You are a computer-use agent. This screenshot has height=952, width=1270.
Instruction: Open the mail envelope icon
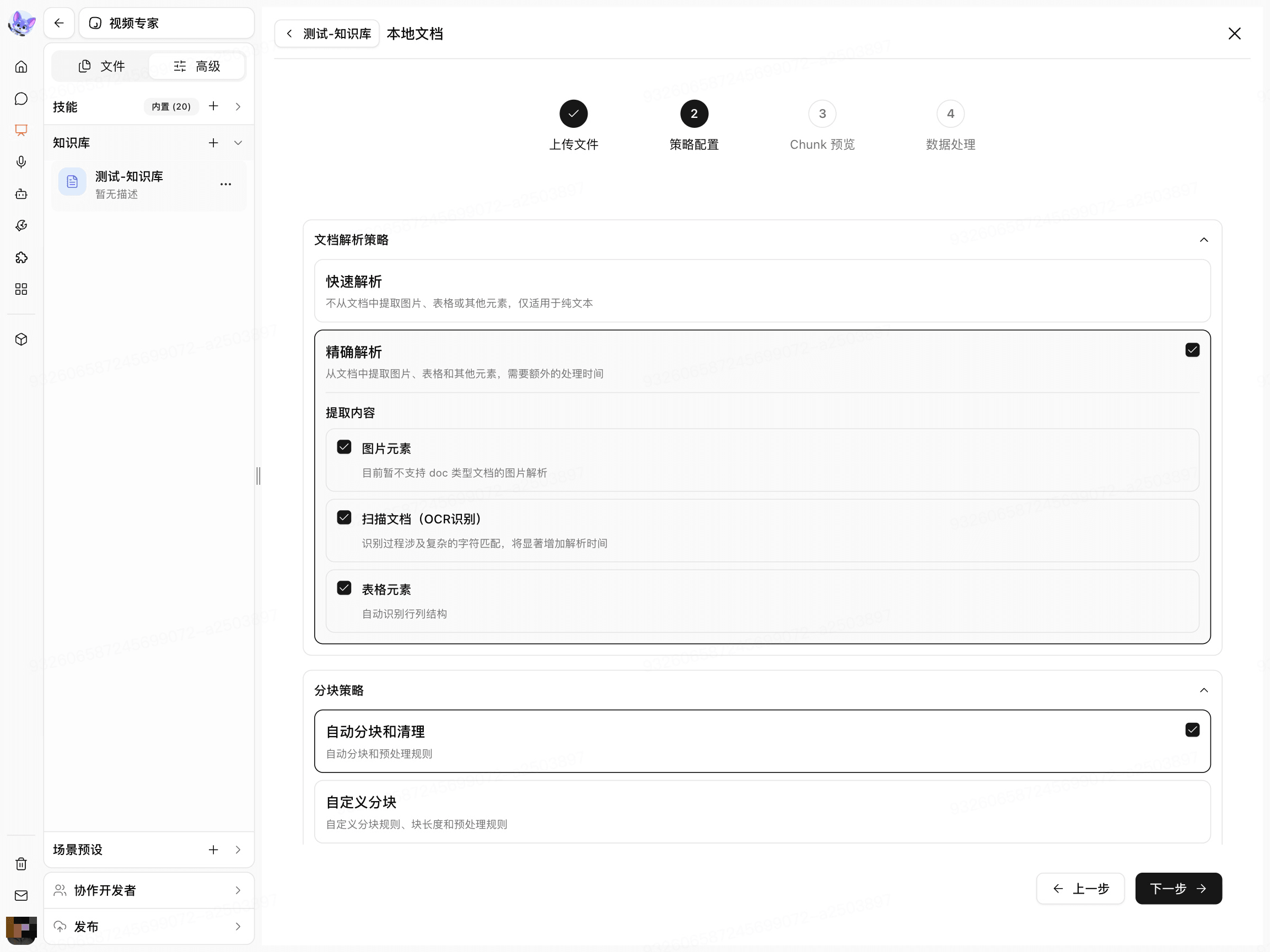point(21,895)
